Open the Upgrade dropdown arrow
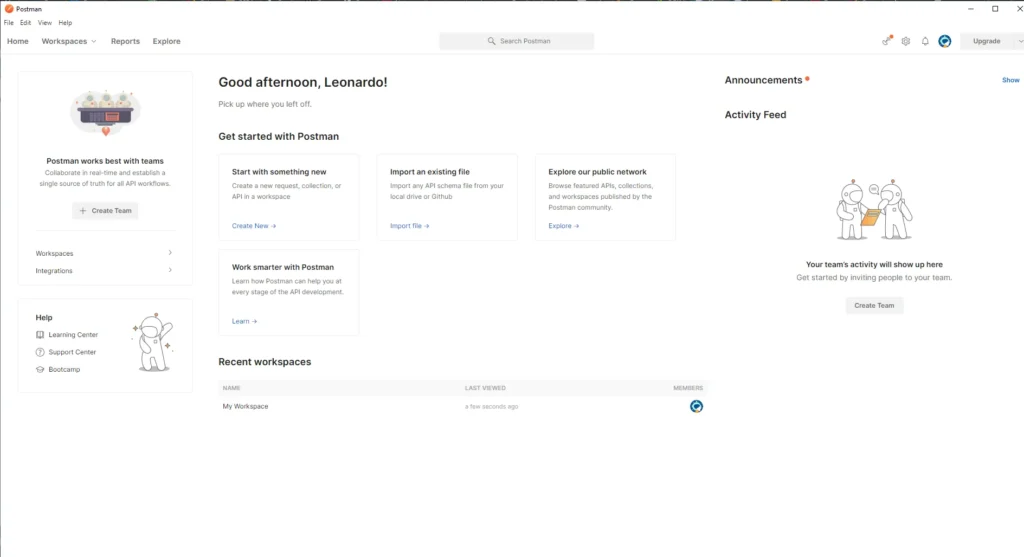Viewport: 1024px width, 557px height. pos(1019,41)
